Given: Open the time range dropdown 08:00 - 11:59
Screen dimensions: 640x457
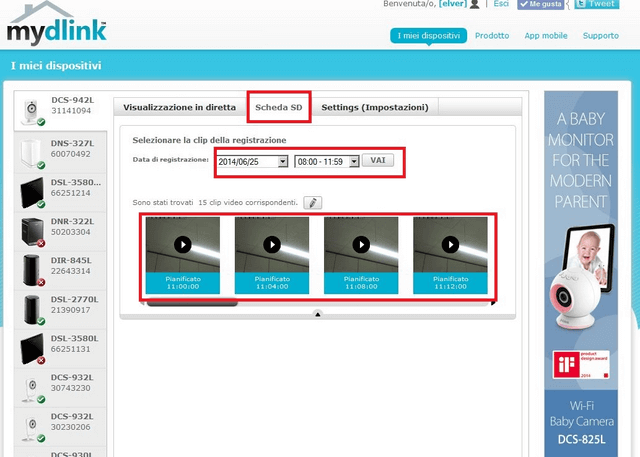Looking at the screenshot, I should pos(327,162).
